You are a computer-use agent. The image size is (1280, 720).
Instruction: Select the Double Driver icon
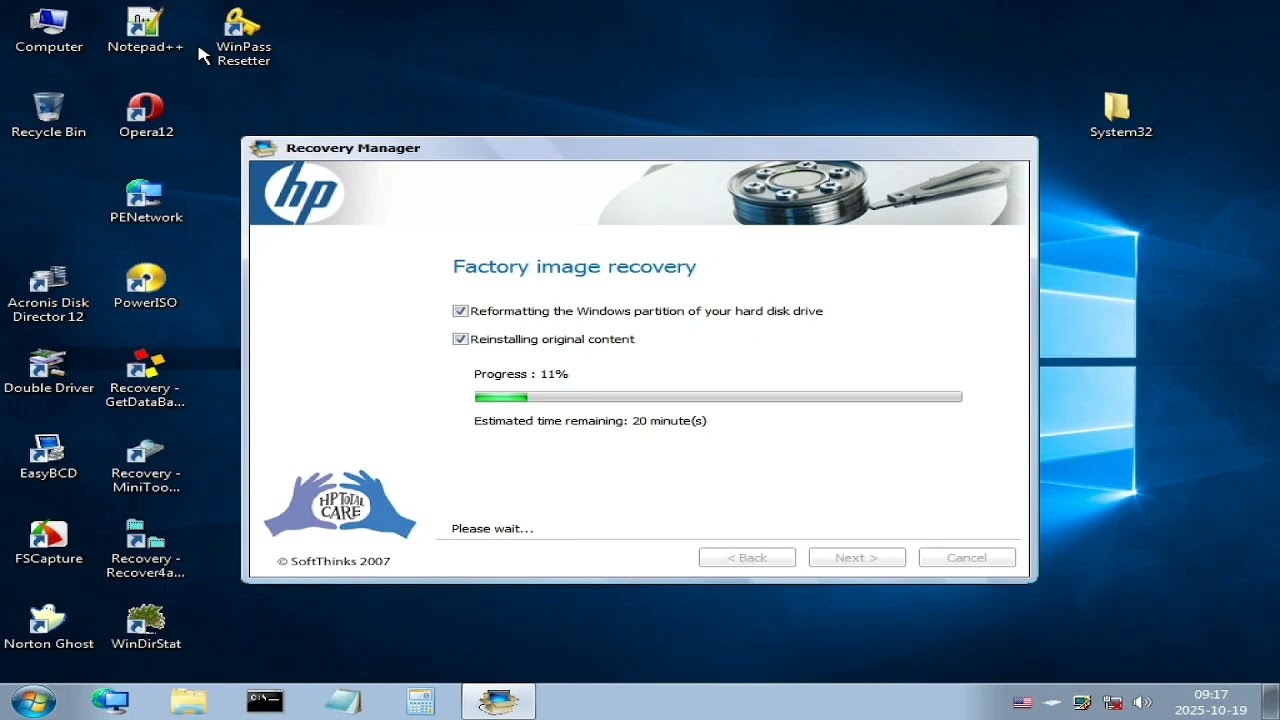(x=48, y=371)
